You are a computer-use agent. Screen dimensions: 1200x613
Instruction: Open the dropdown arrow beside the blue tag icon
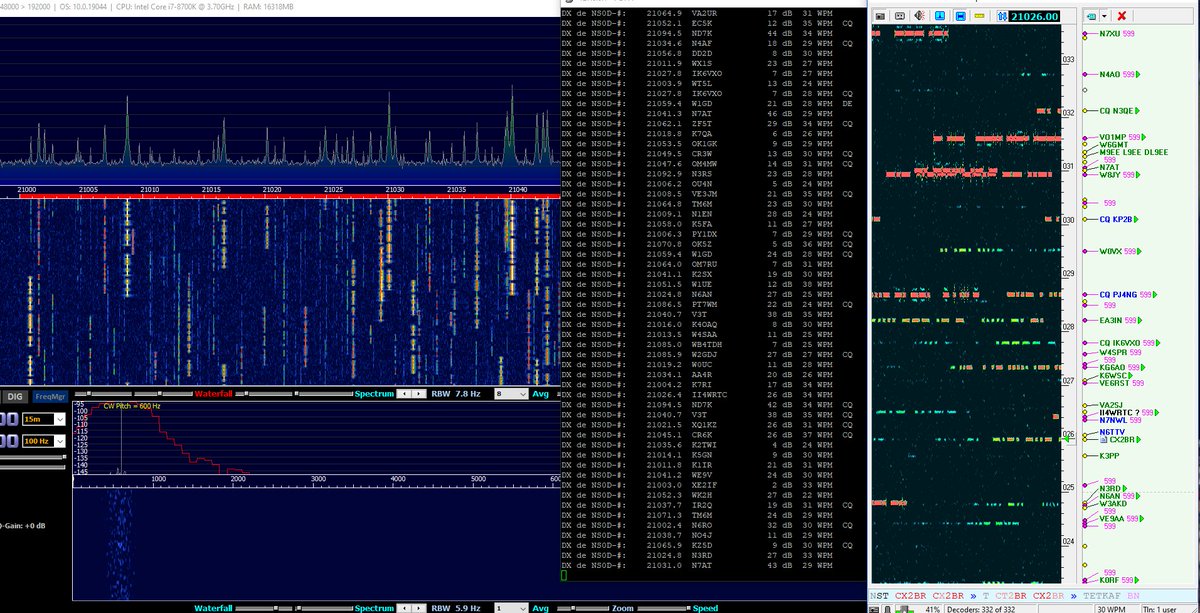[1102, 16]
